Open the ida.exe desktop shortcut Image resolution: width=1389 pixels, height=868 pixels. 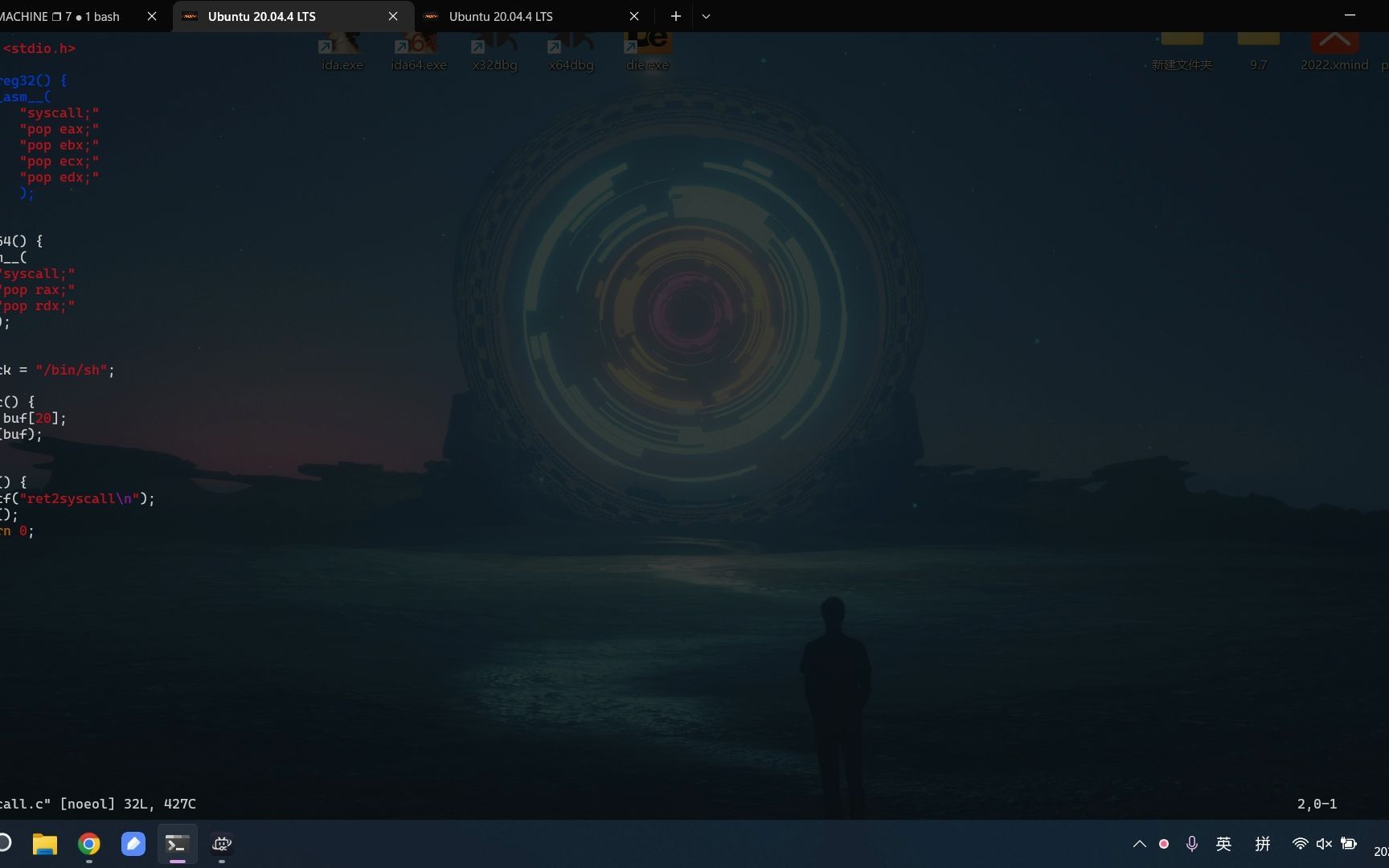pyautogui.click(x=342, y=52)
